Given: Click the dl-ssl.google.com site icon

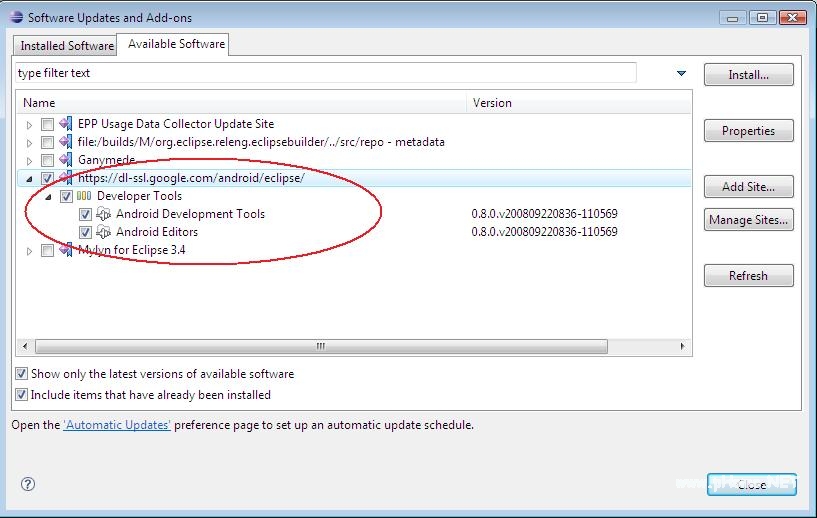Looking at the screenshot, I should click(x=66, y=178).
